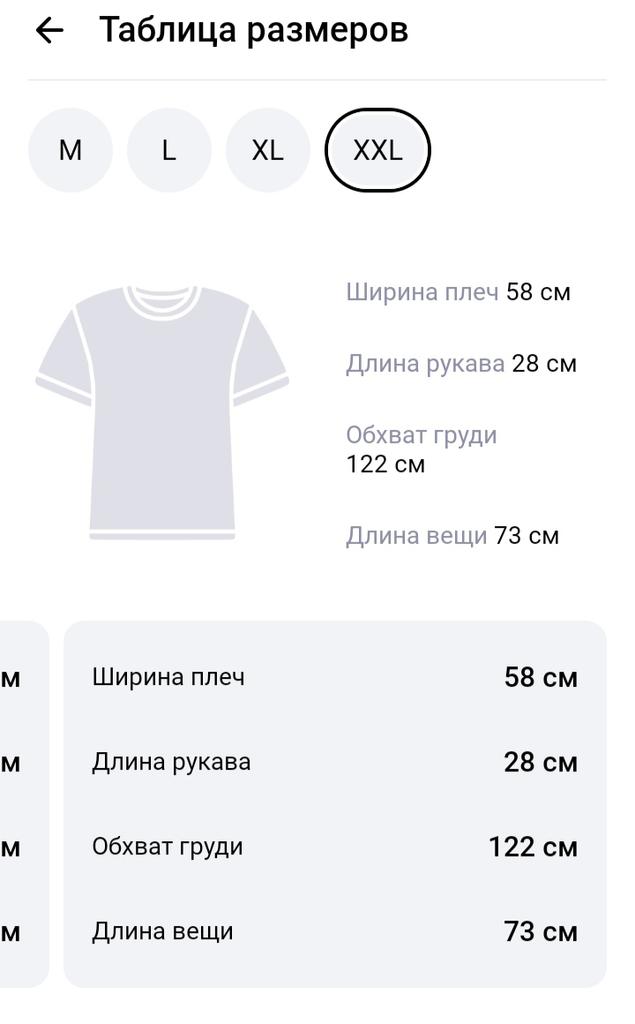Click the bold "73 см" value in the card
This screenshot has height=1024, width=635.
[x=541, y=933]
